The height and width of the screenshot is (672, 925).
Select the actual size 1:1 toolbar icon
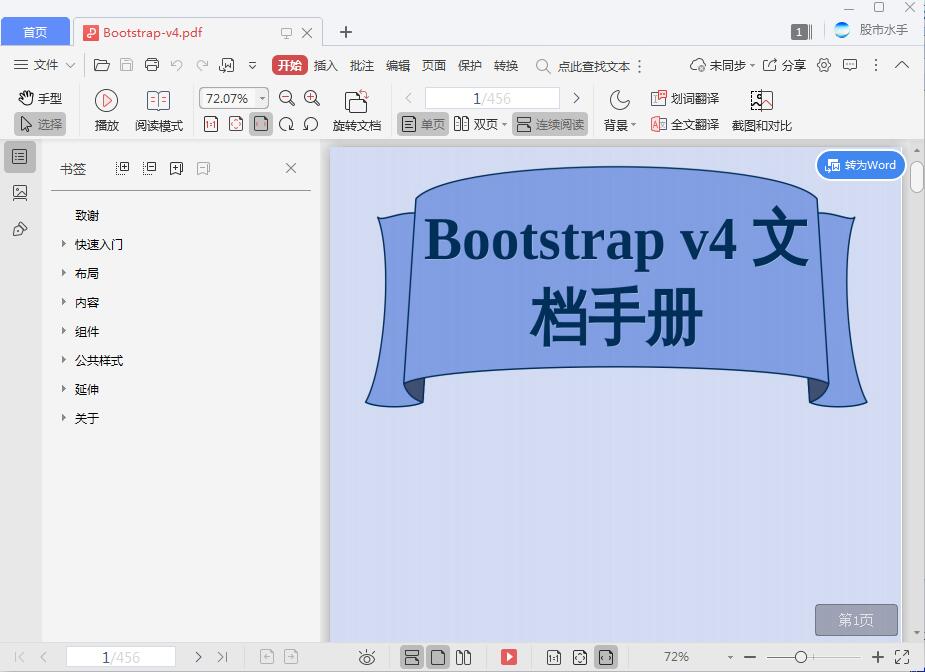[211, 124]
